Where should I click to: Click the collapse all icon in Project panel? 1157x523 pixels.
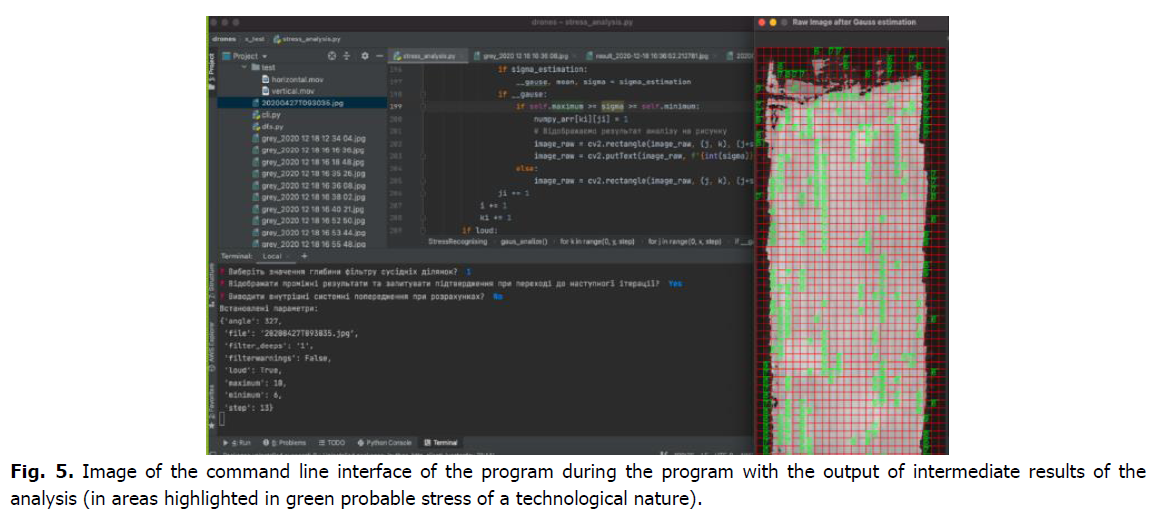coord(347,56)
